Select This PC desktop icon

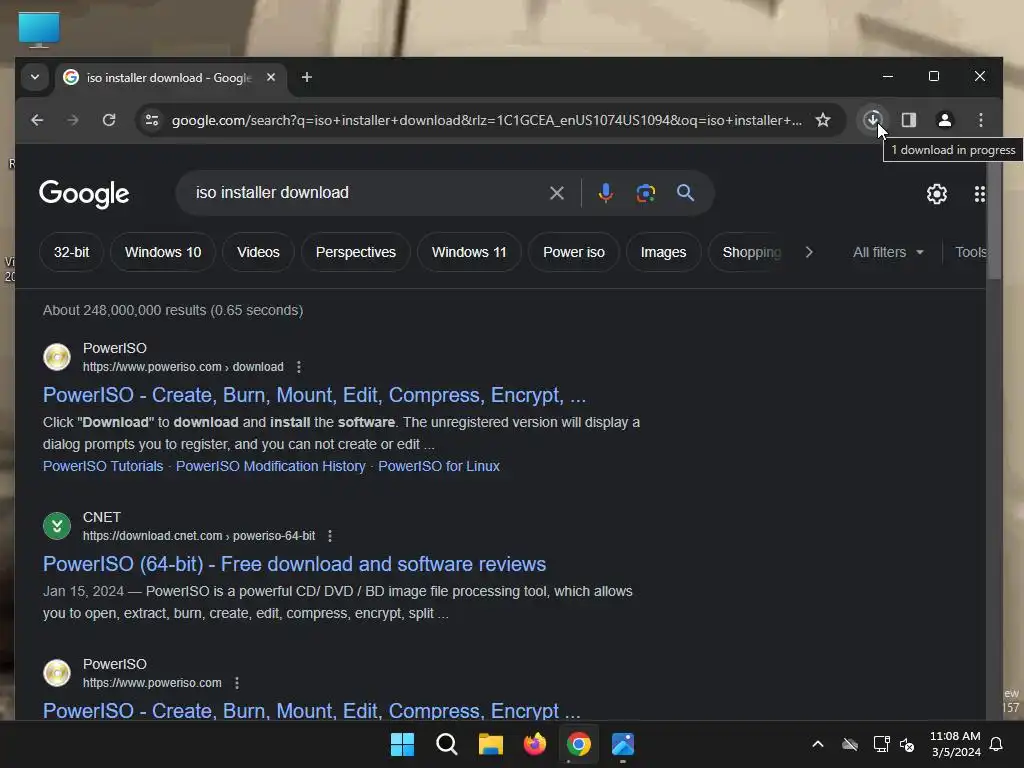tap(39, 29)
